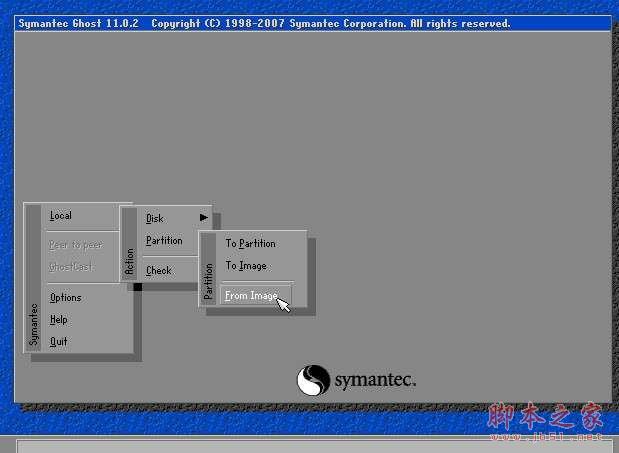Expand the Disk submenu arrow
The height and width of the screenshot is (453, 619).
[204, 218]
